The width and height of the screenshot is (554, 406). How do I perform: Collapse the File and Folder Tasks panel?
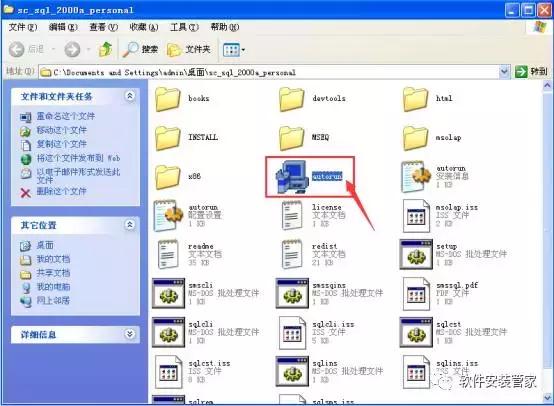point(130,96)
